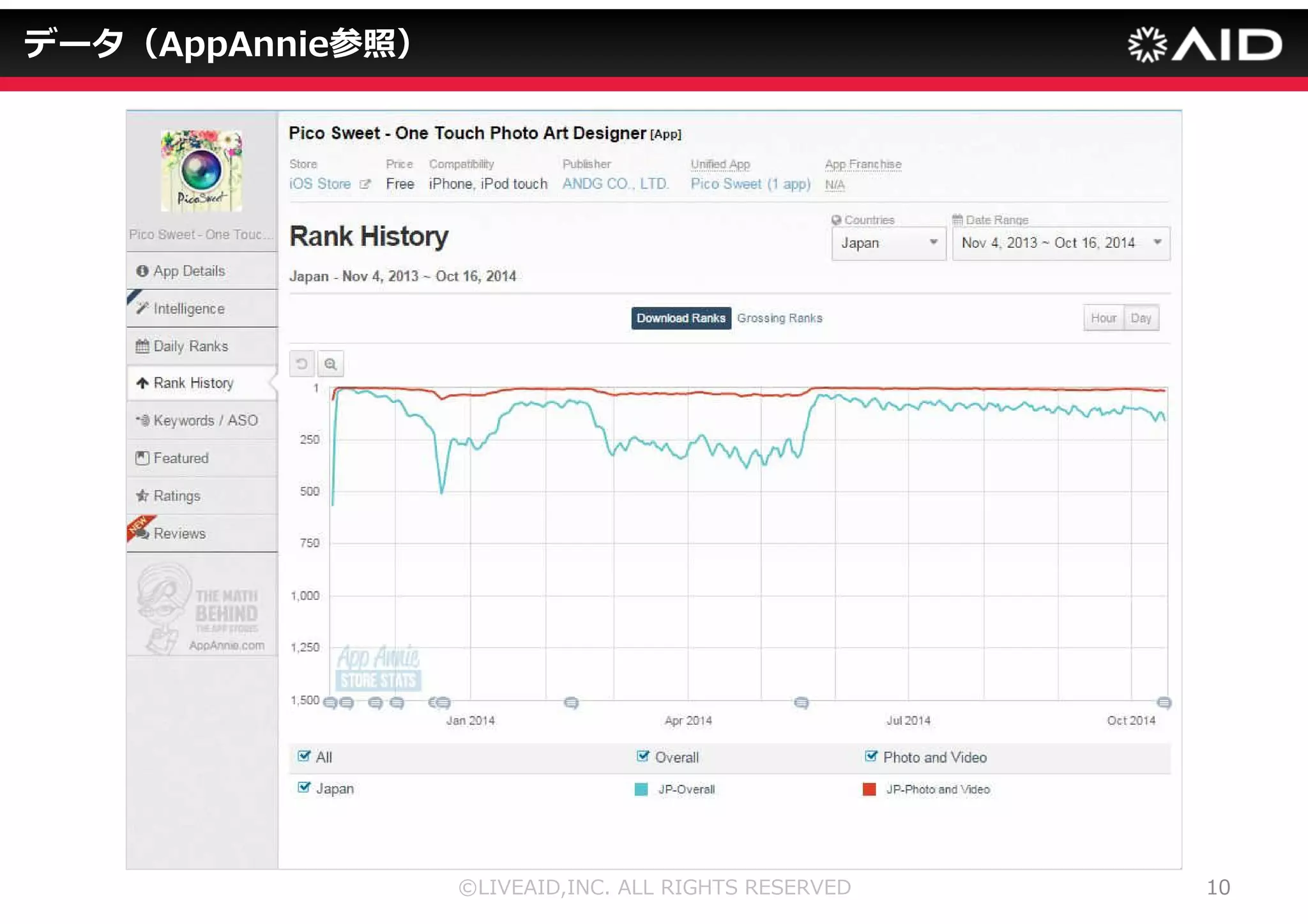The height and width of the screenshot is (924, 1308).
Task: Click the App Details info icon
Action: pos(142,271)
